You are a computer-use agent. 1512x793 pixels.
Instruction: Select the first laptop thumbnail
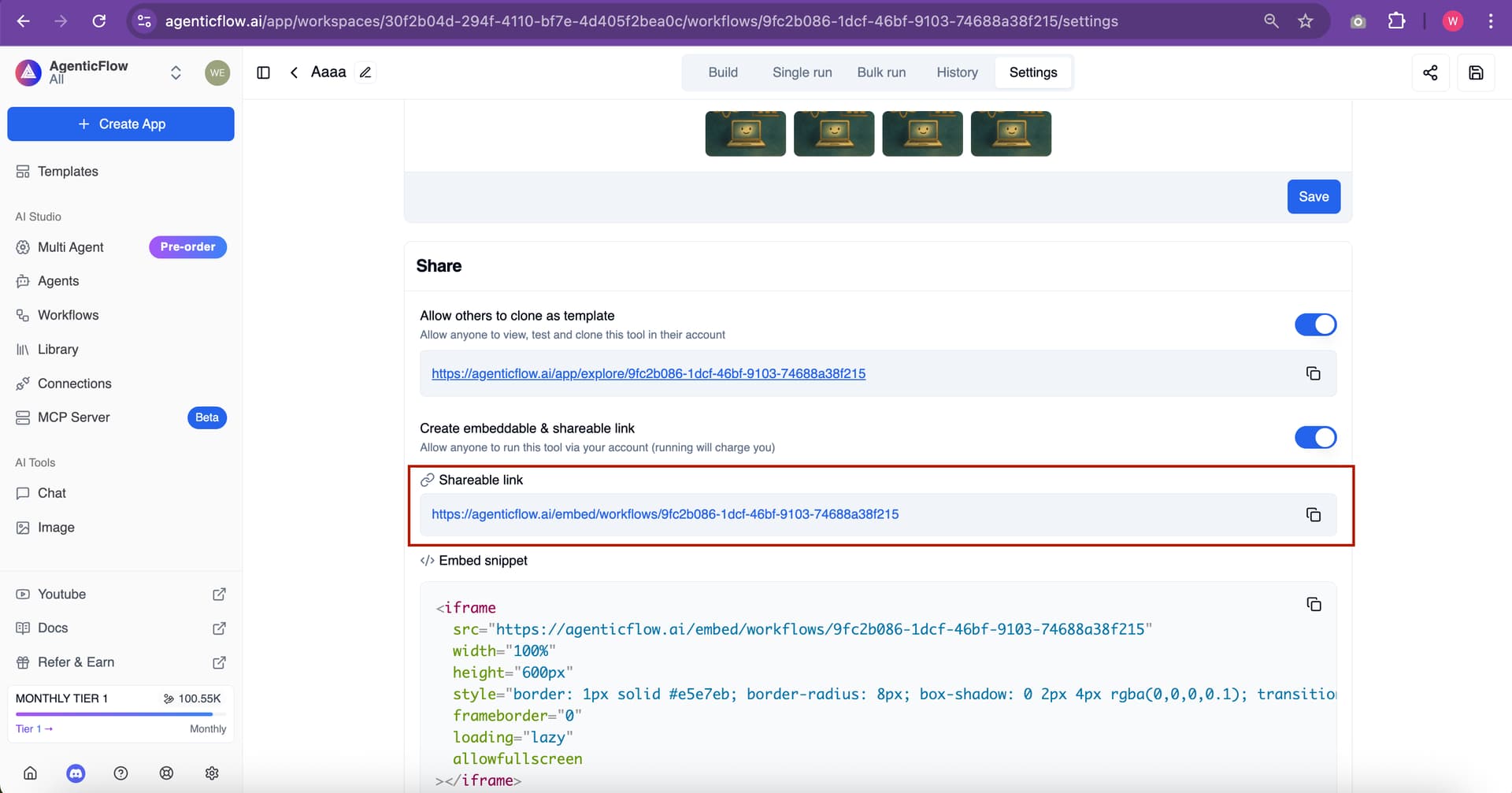(x=745, y=133)
